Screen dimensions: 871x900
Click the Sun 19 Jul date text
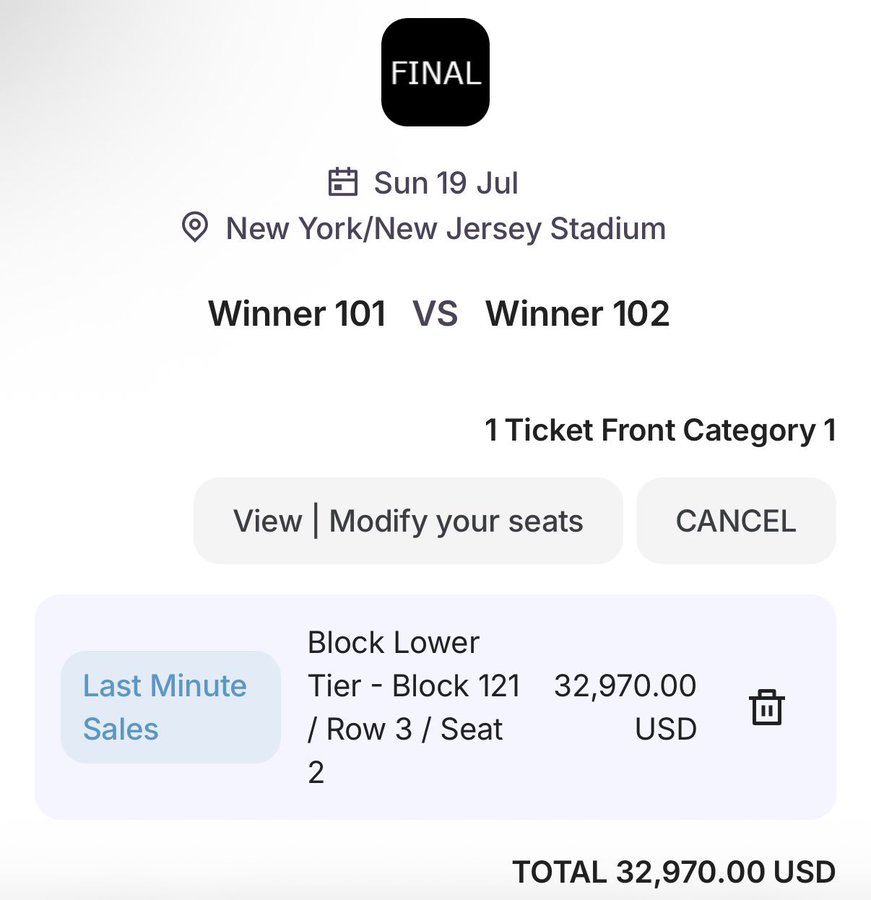(446, 183)
